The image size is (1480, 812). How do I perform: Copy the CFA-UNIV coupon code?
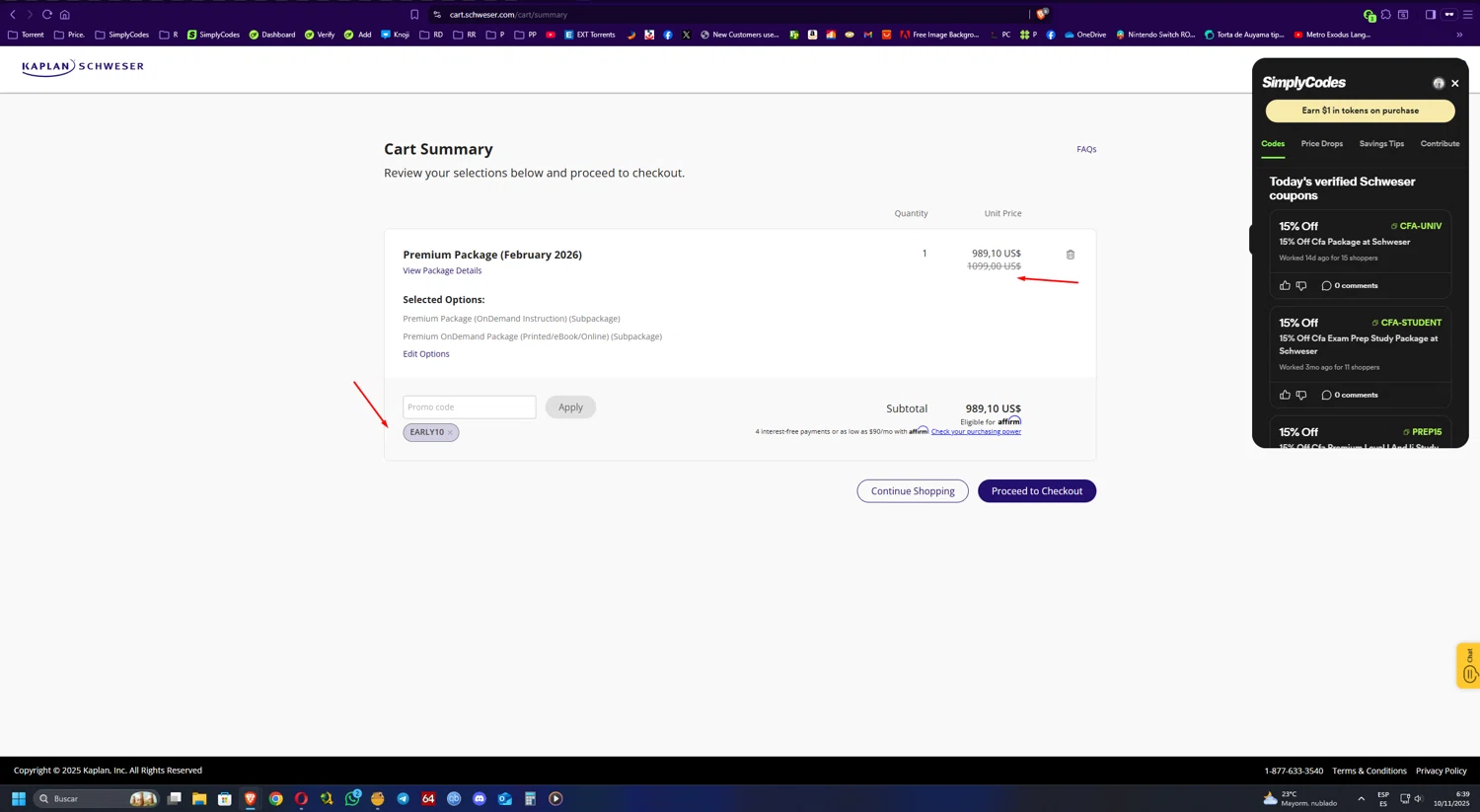point(1416,226)
